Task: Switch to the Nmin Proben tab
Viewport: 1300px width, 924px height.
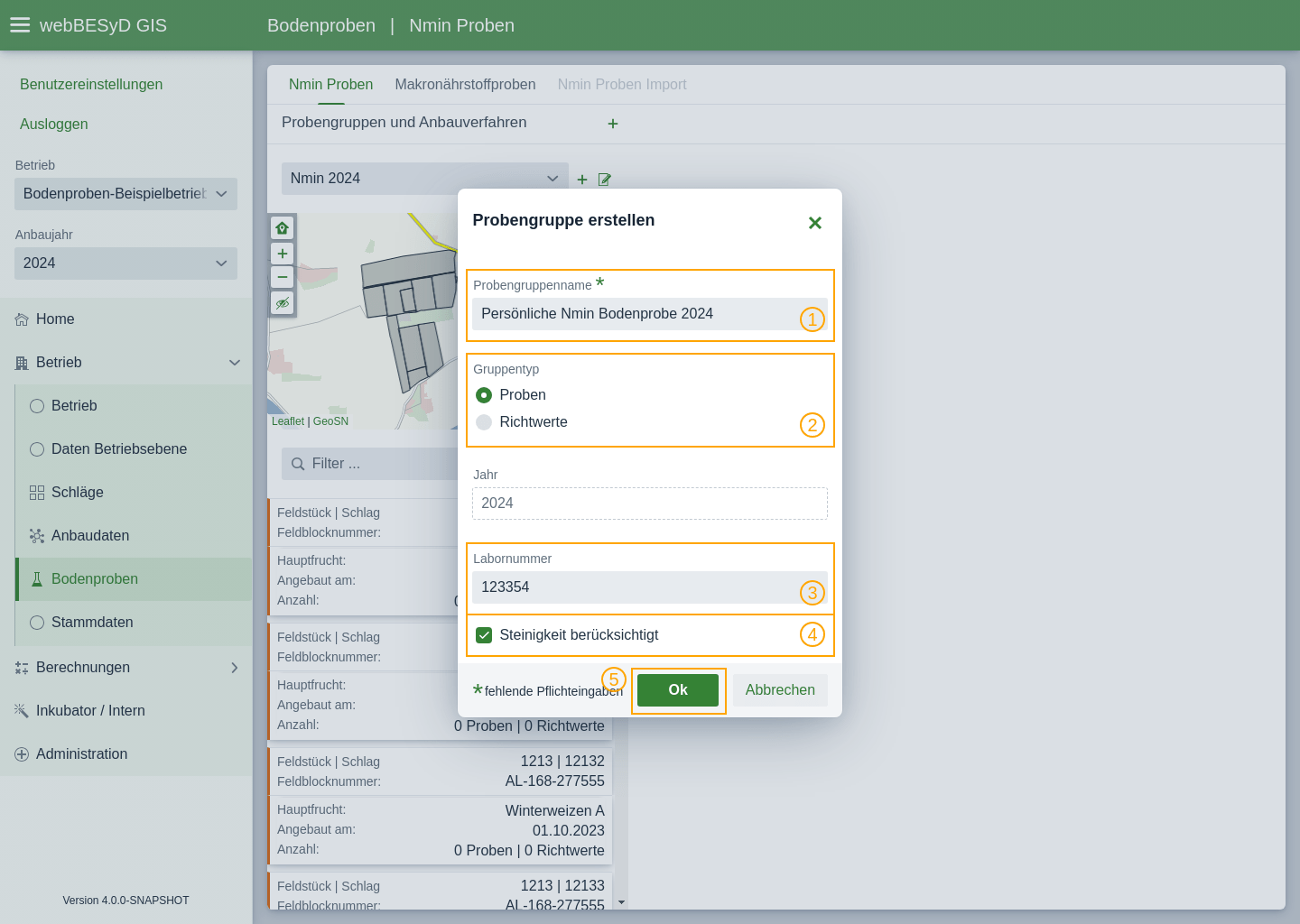Action: tap(331, 85)
